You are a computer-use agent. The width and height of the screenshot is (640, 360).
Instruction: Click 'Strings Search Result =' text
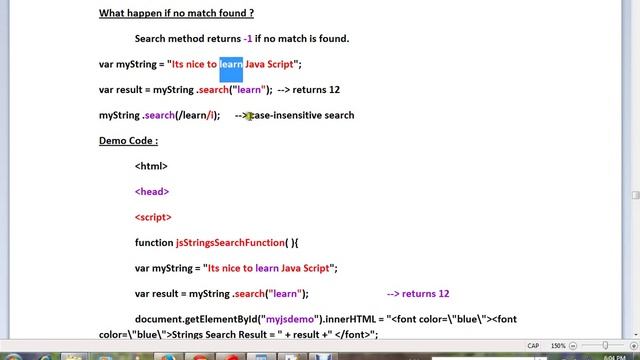coord(223,335)
